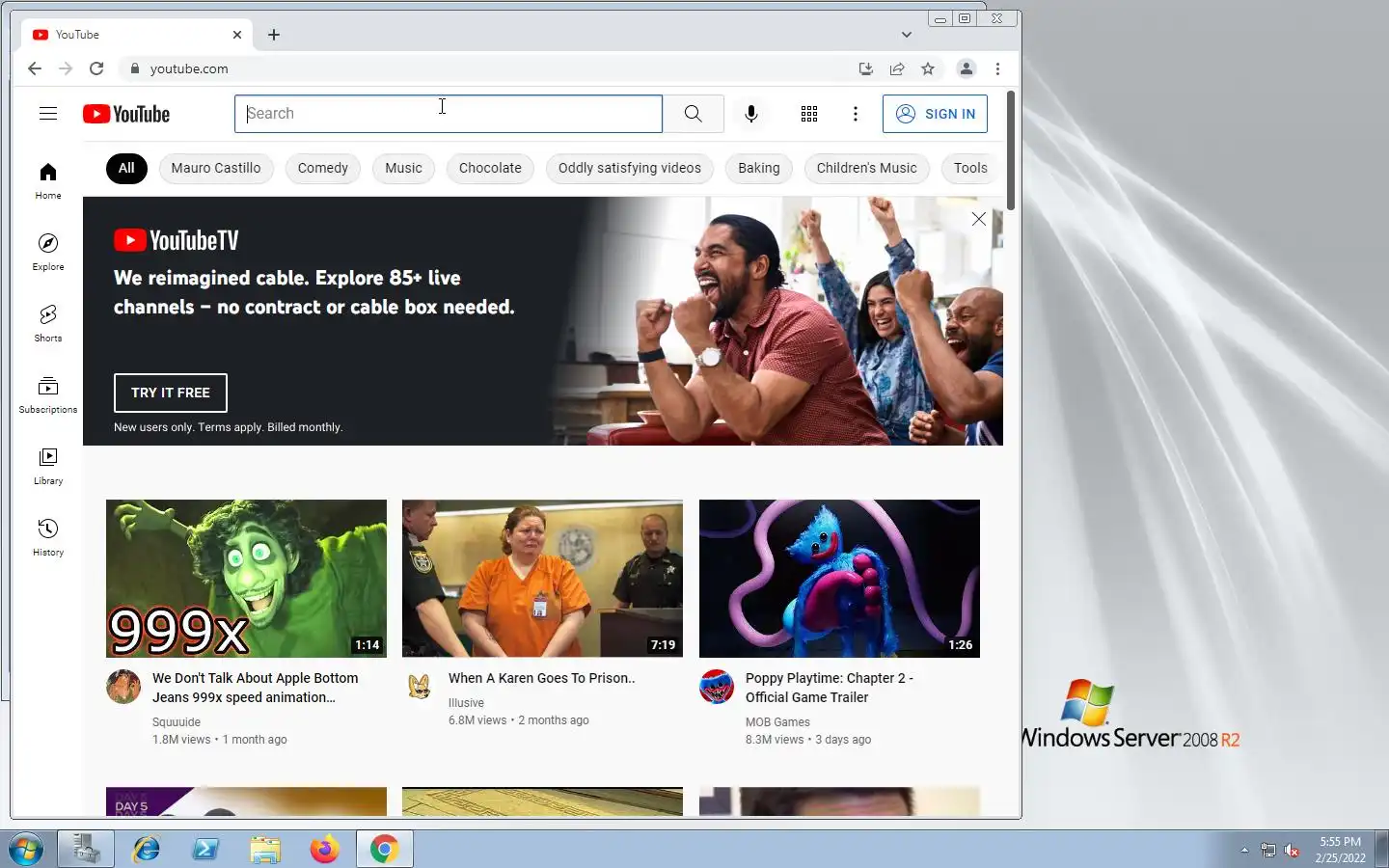Open the Illusive channel name link
The width and height of the screenshot is (1389, 868).
[x=466, y=703]
